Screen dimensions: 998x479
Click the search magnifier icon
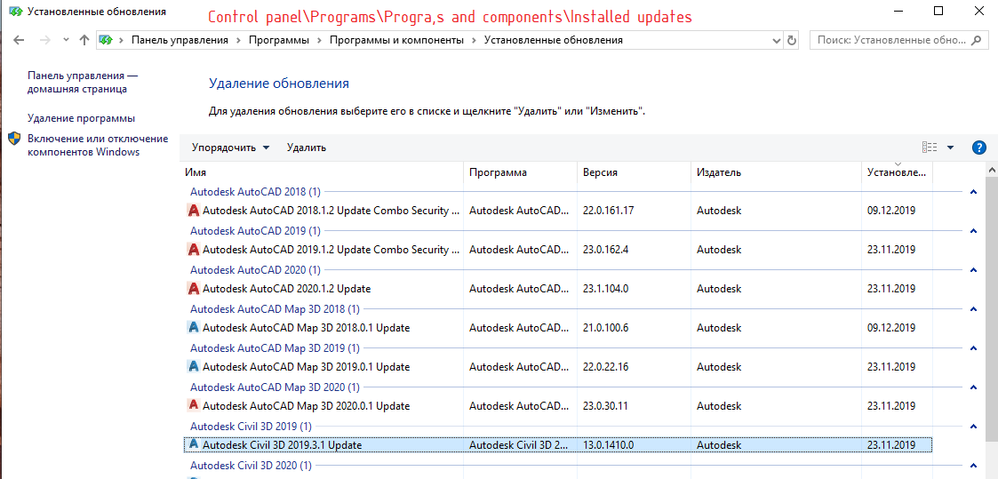(x=975, y=40)
